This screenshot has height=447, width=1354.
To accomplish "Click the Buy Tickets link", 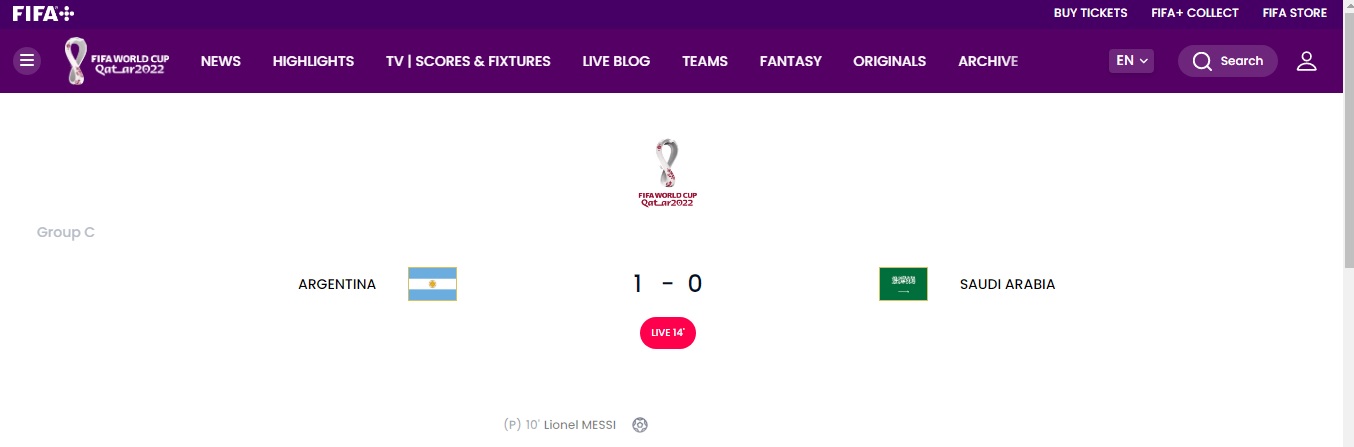I will click(x=1090, y=13).
